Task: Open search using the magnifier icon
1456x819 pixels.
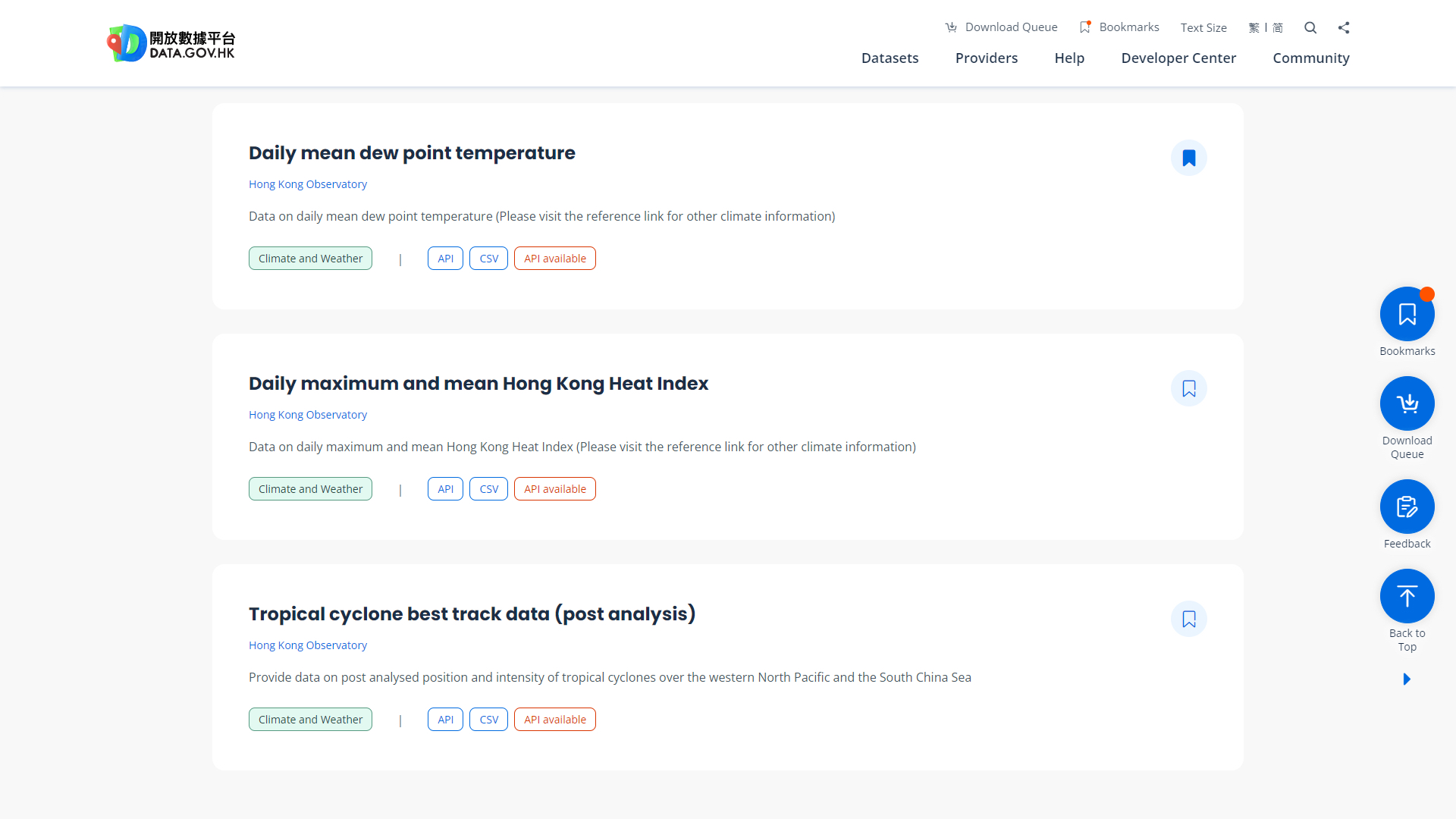Action: click(x=1310, y=27)
